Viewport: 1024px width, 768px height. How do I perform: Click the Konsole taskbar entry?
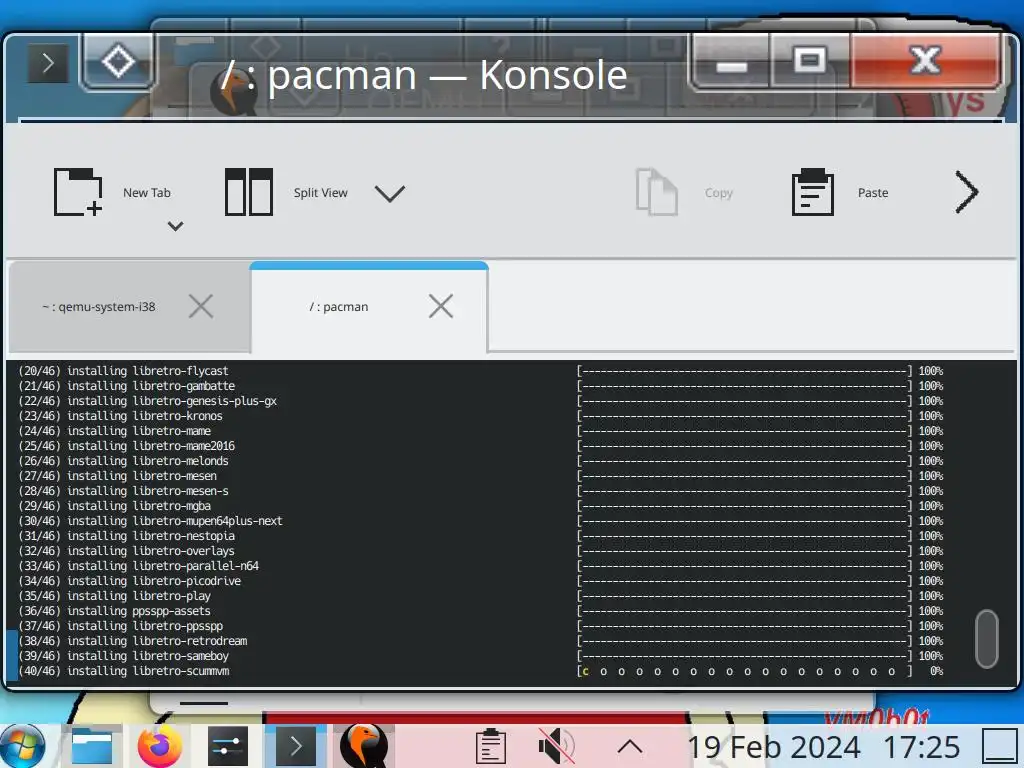[296, 746]
